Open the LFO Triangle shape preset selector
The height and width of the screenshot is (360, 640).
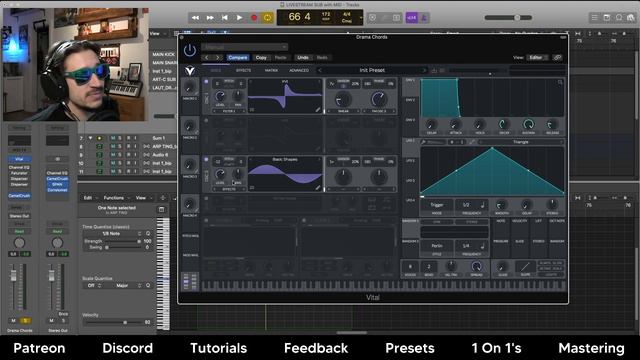pos(521,142)
